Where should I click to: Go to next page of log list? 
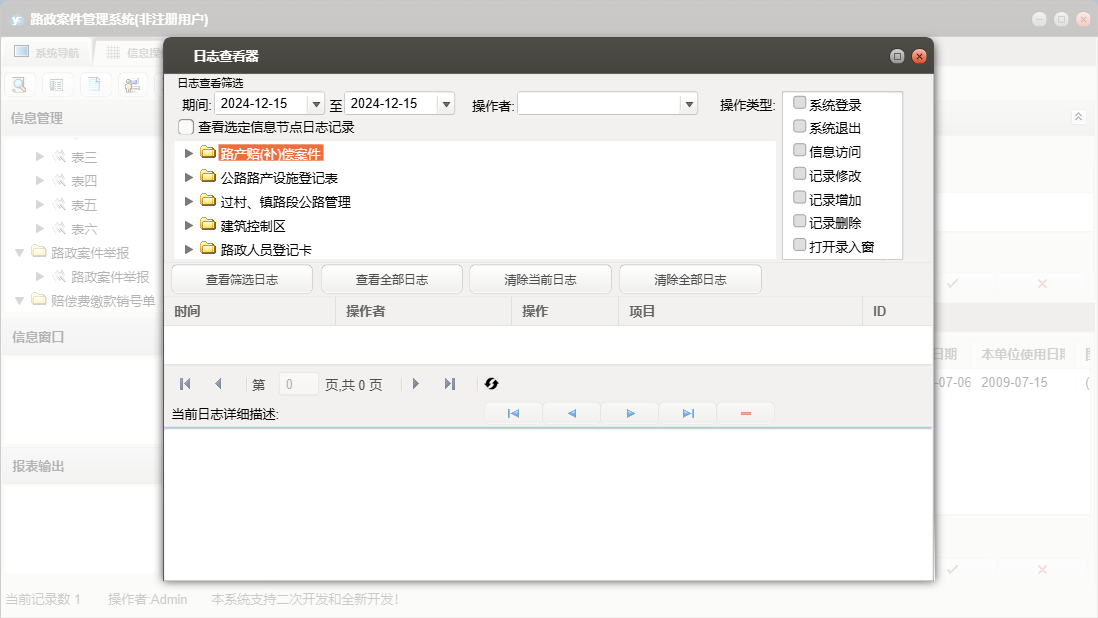click(x=416, y=384)
